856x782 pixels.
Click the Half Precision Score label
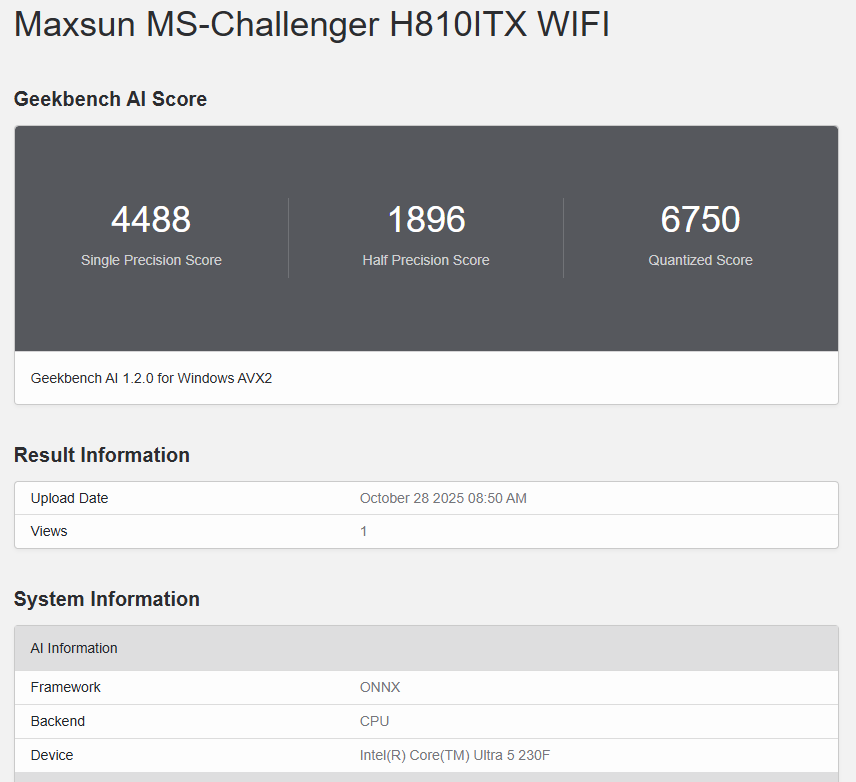(x=426, y=260)
